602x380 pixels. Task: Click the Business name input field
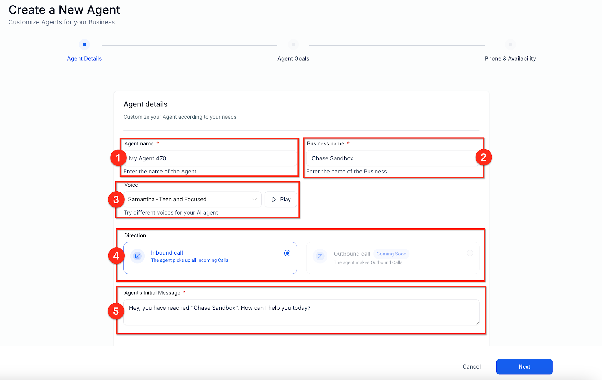click(392, 158)
